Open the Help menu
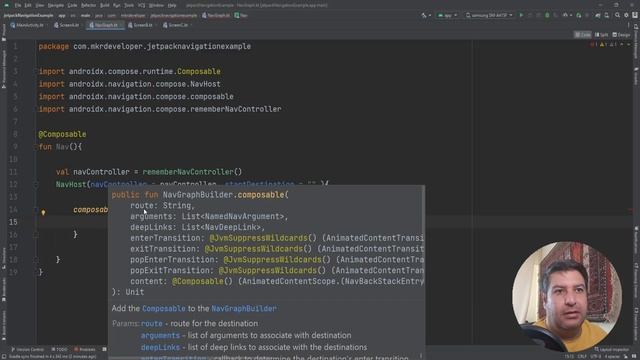Screen dimensions: 640x360 pos(172,5)
